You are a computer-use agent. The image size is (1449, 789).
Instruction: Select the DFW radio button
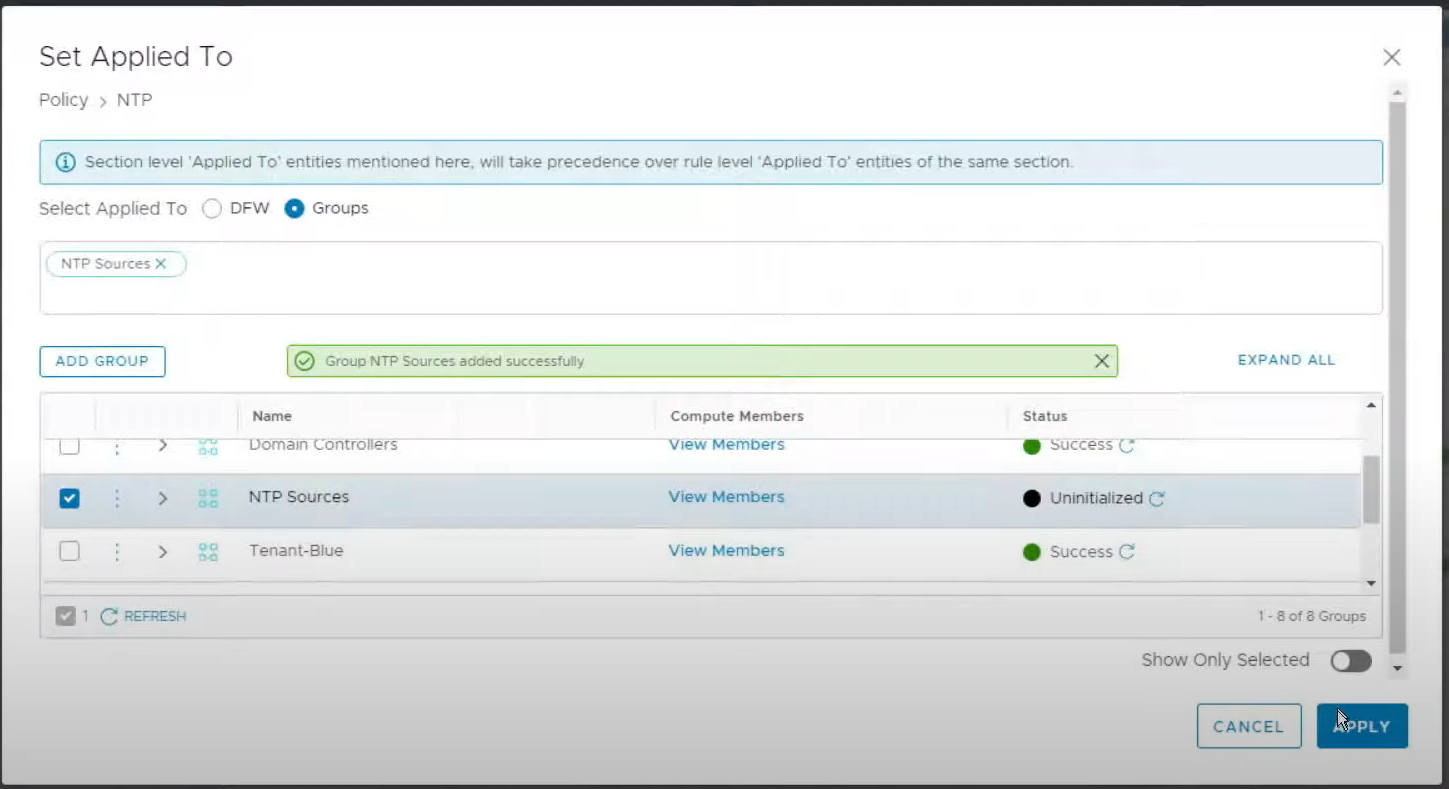pyautogui.click(x=212, y=209)
